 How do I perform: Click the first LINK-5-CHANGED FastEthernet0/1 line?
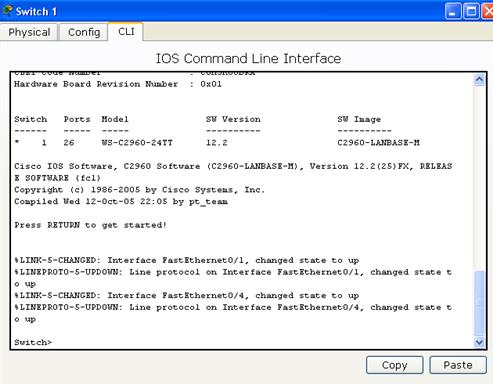[x=186, y=260]
